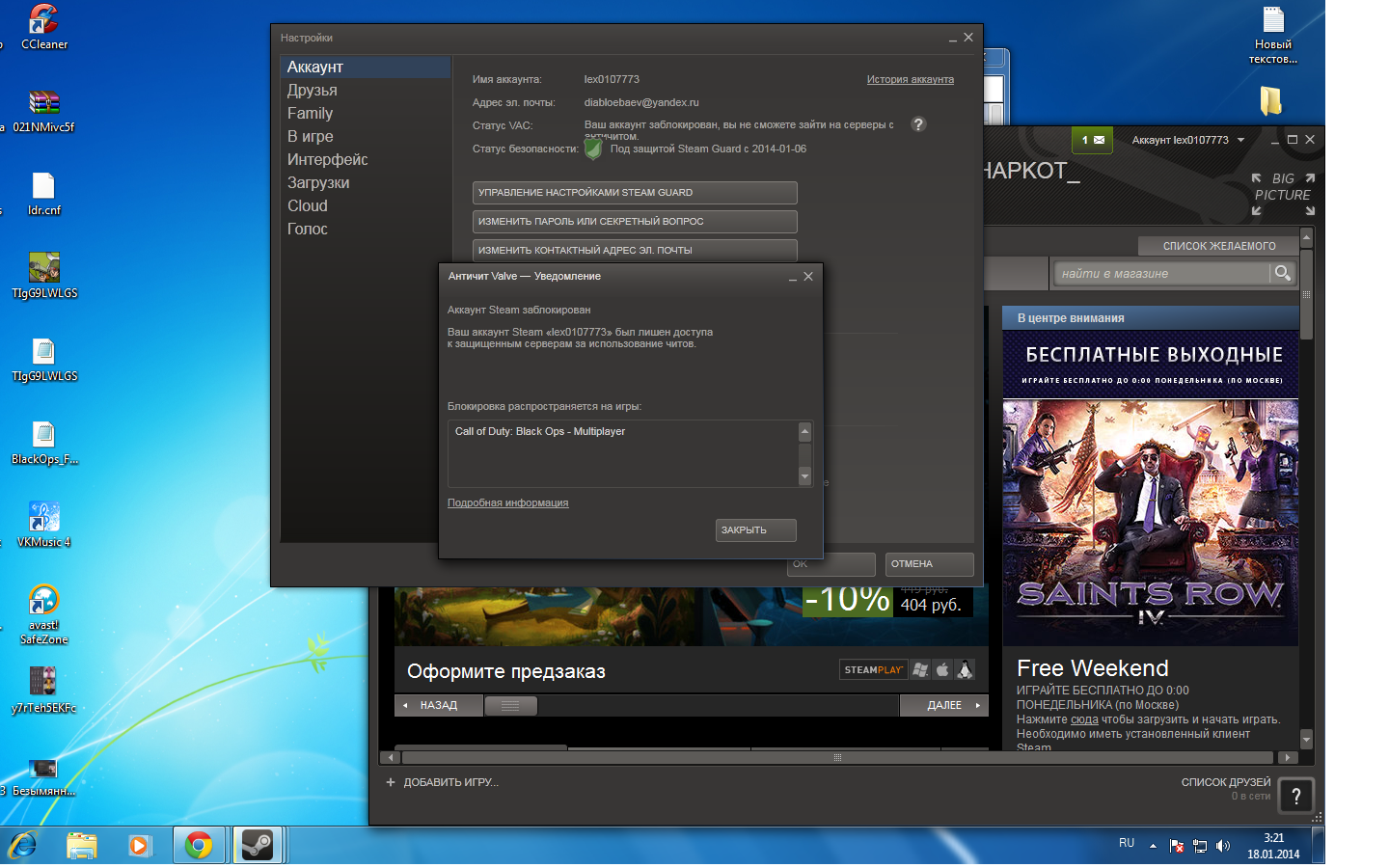Click the Windows platform icon next to SteamPlay

click(920, 669)
